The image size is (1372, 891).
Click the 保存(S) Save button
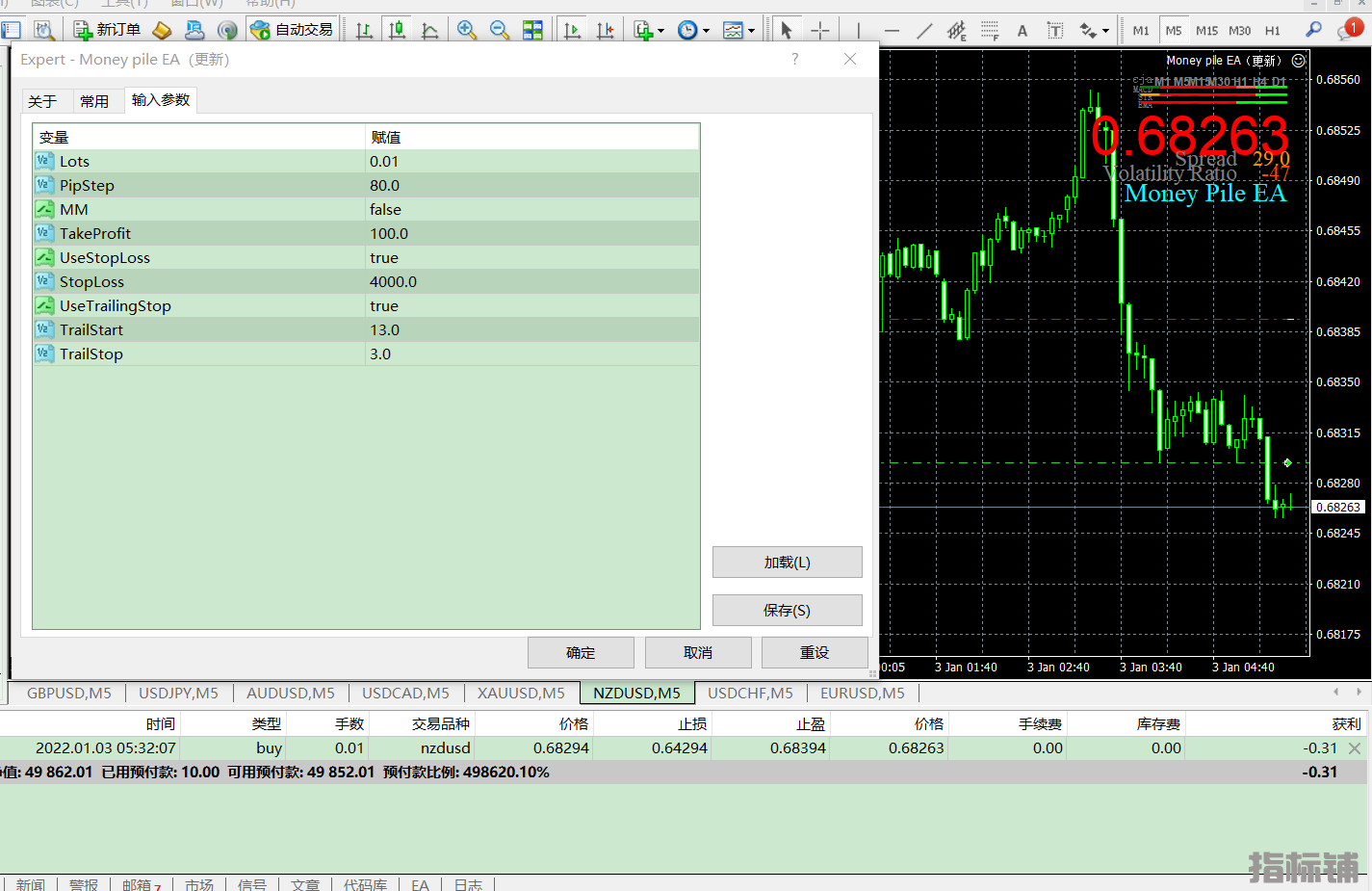(x=787, y=610)
